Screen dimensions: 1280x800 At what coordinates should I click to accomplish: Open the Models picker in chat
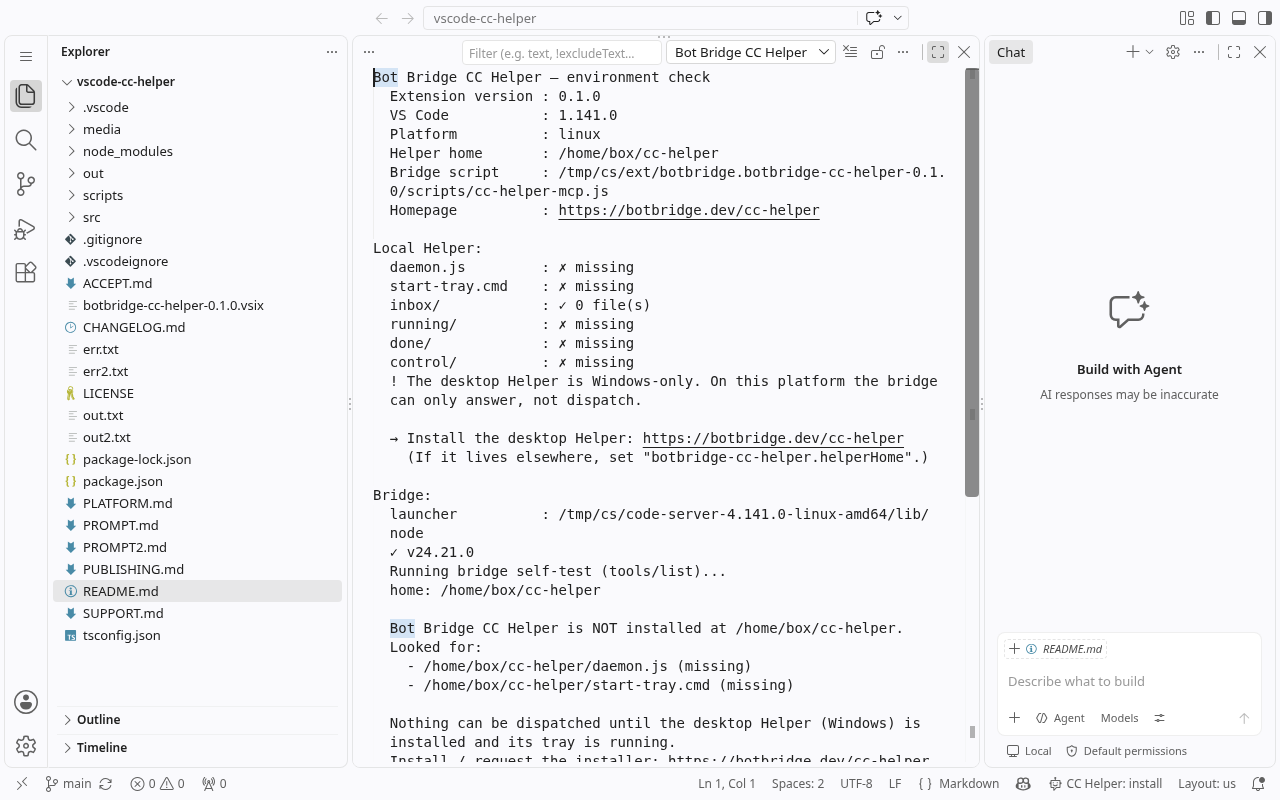(x=1119, y=718)
